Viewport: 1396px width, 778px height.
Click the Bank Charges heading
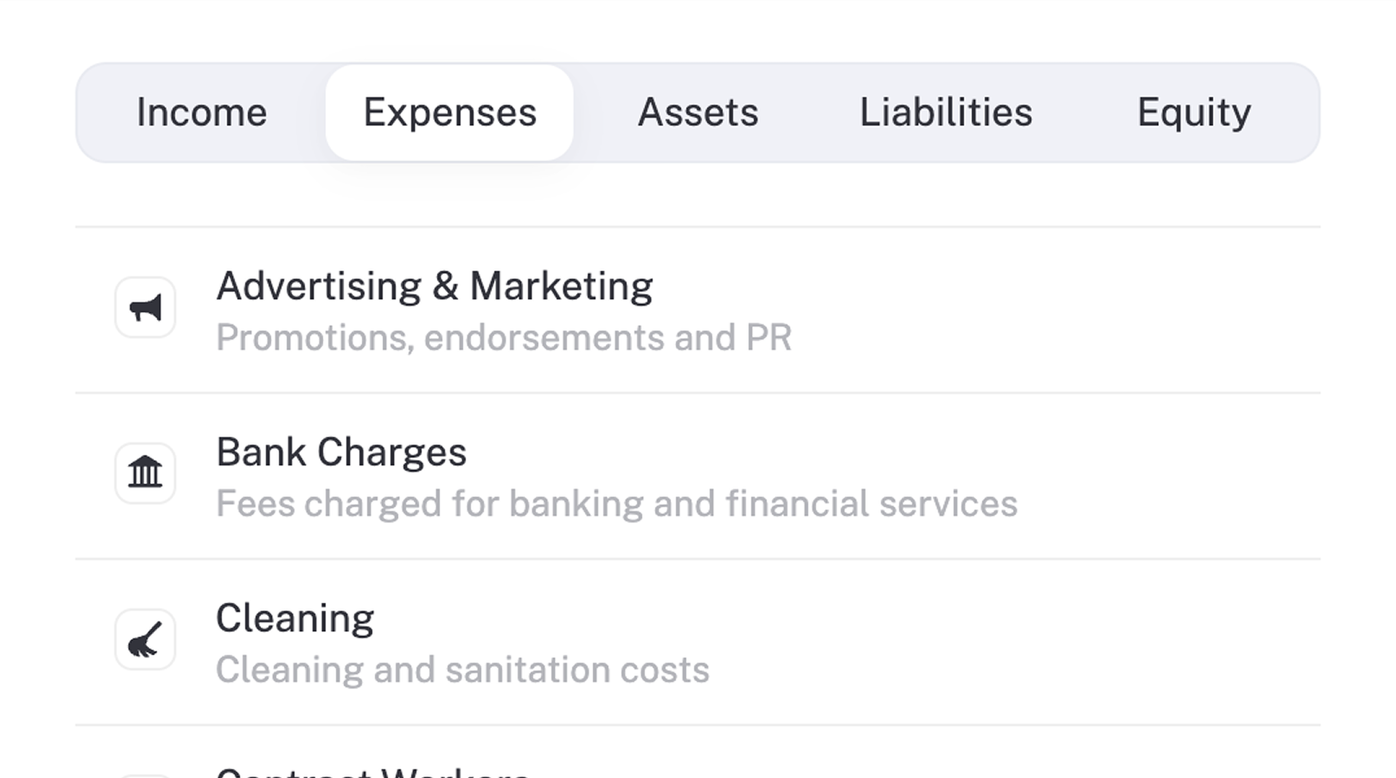341,453
